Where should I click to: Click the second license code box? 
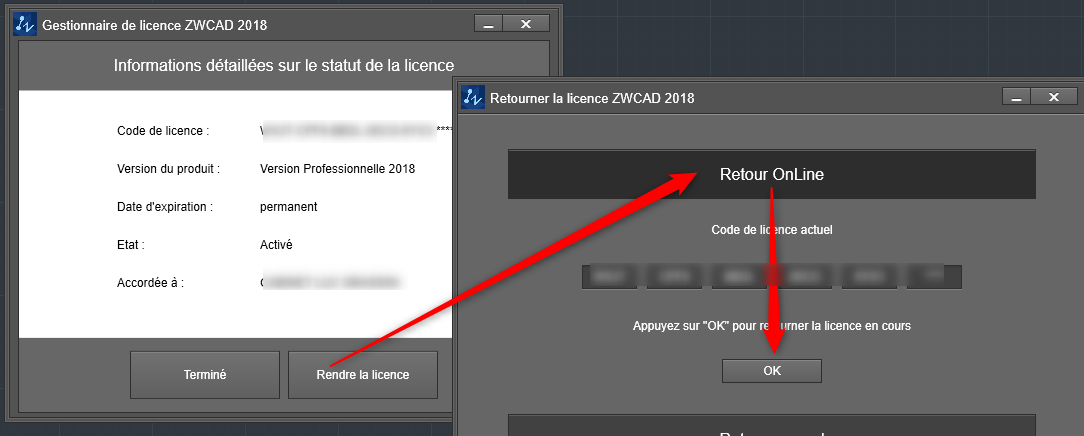673,277
